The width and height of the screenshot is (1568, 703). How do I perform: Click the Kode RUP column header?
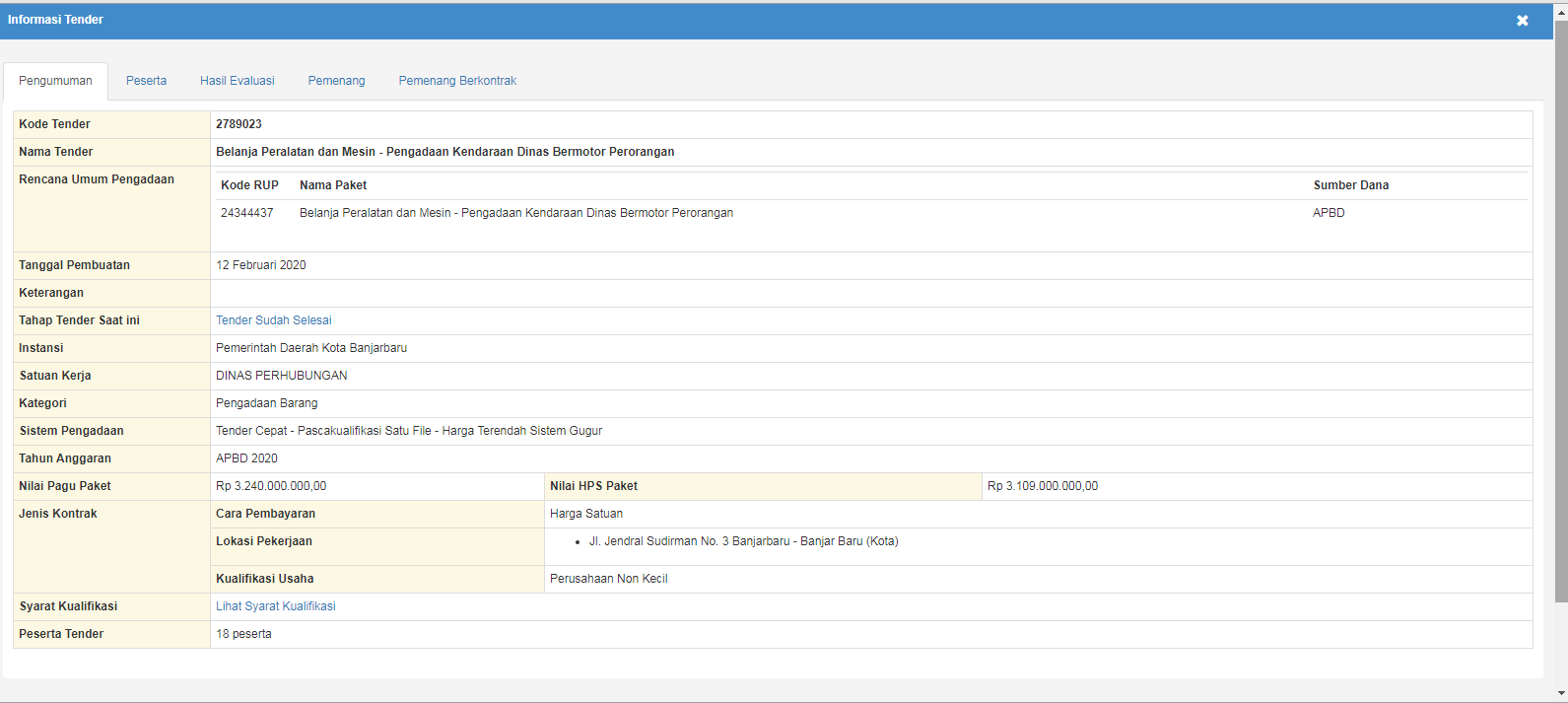249,185
